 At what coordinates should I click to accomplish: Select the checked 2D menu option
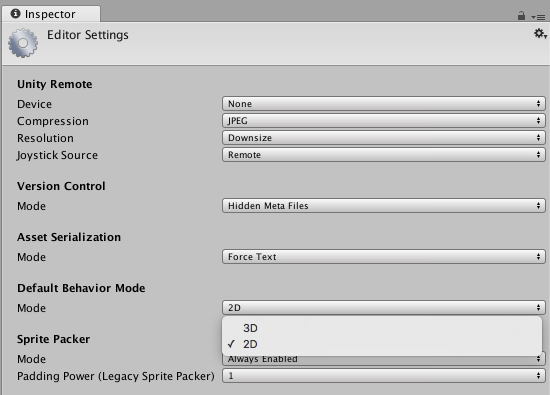(x=382, y=344)
